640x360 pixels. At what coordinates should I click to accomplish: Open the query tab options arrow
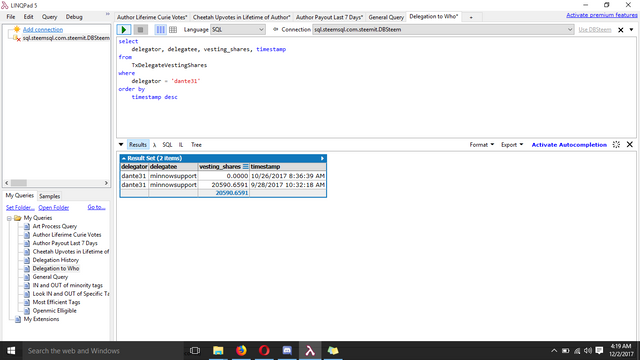pyautogui.click(x=631, y=30)
